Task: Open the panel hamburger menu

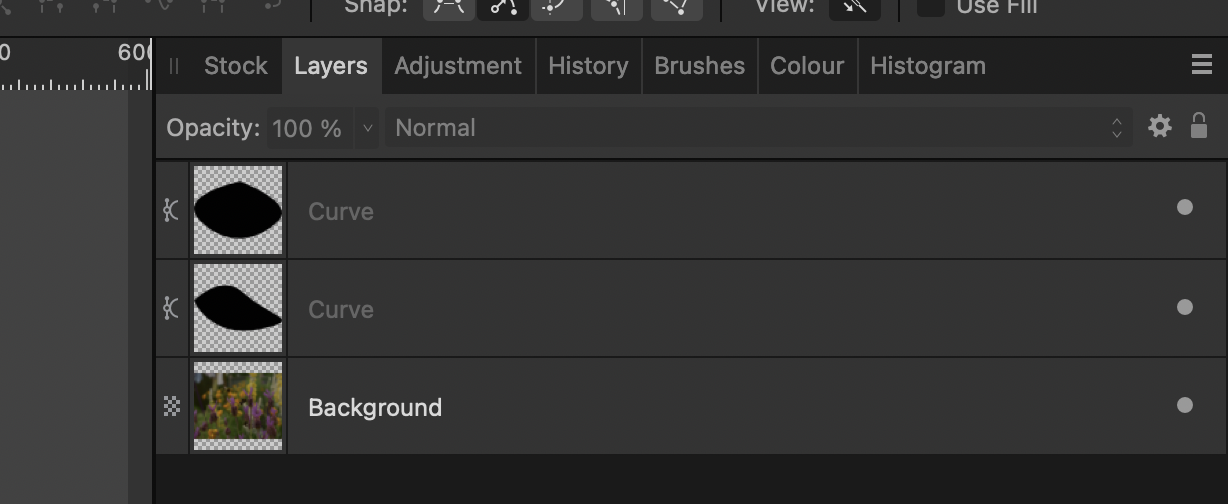Action: click(1202, 65)
